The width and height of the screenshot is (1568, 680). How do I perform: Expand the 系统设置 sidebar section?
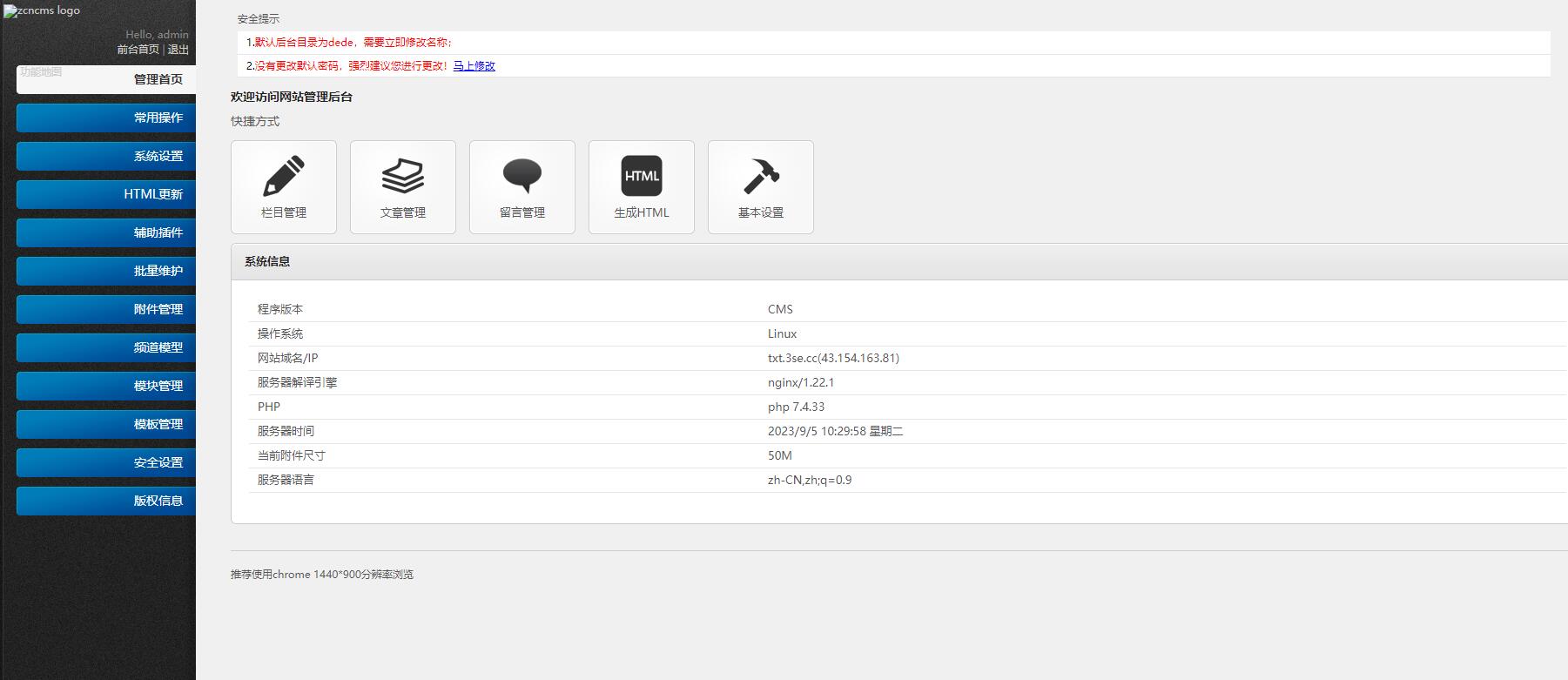click(158, 156)
